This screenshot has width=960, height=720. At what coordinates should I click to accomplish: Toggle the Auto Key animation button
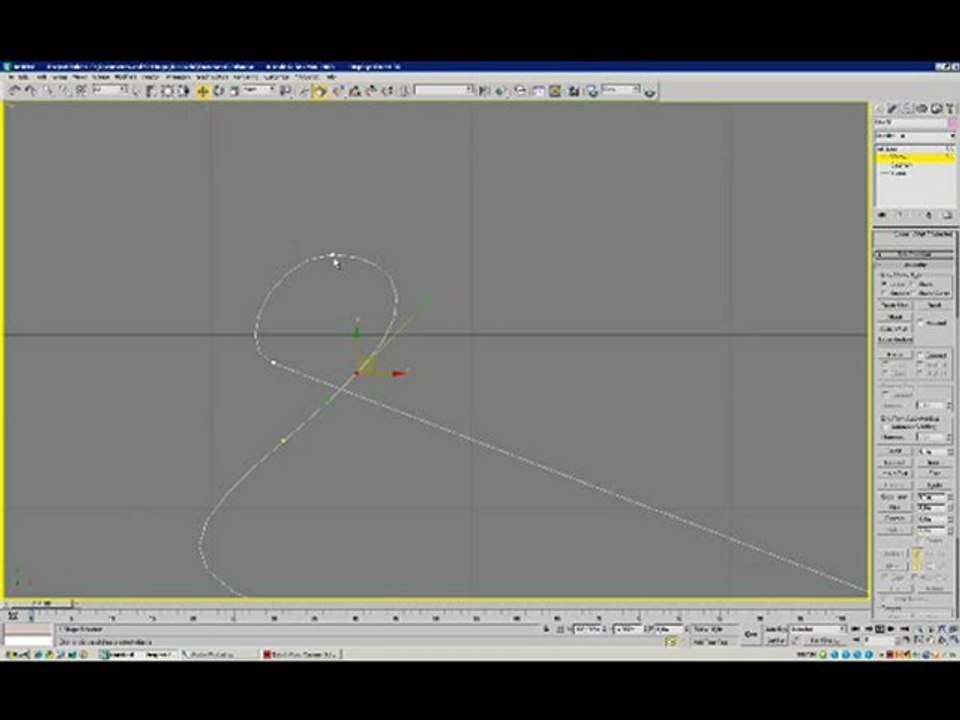pyautogui.click(x=776, y=629)
